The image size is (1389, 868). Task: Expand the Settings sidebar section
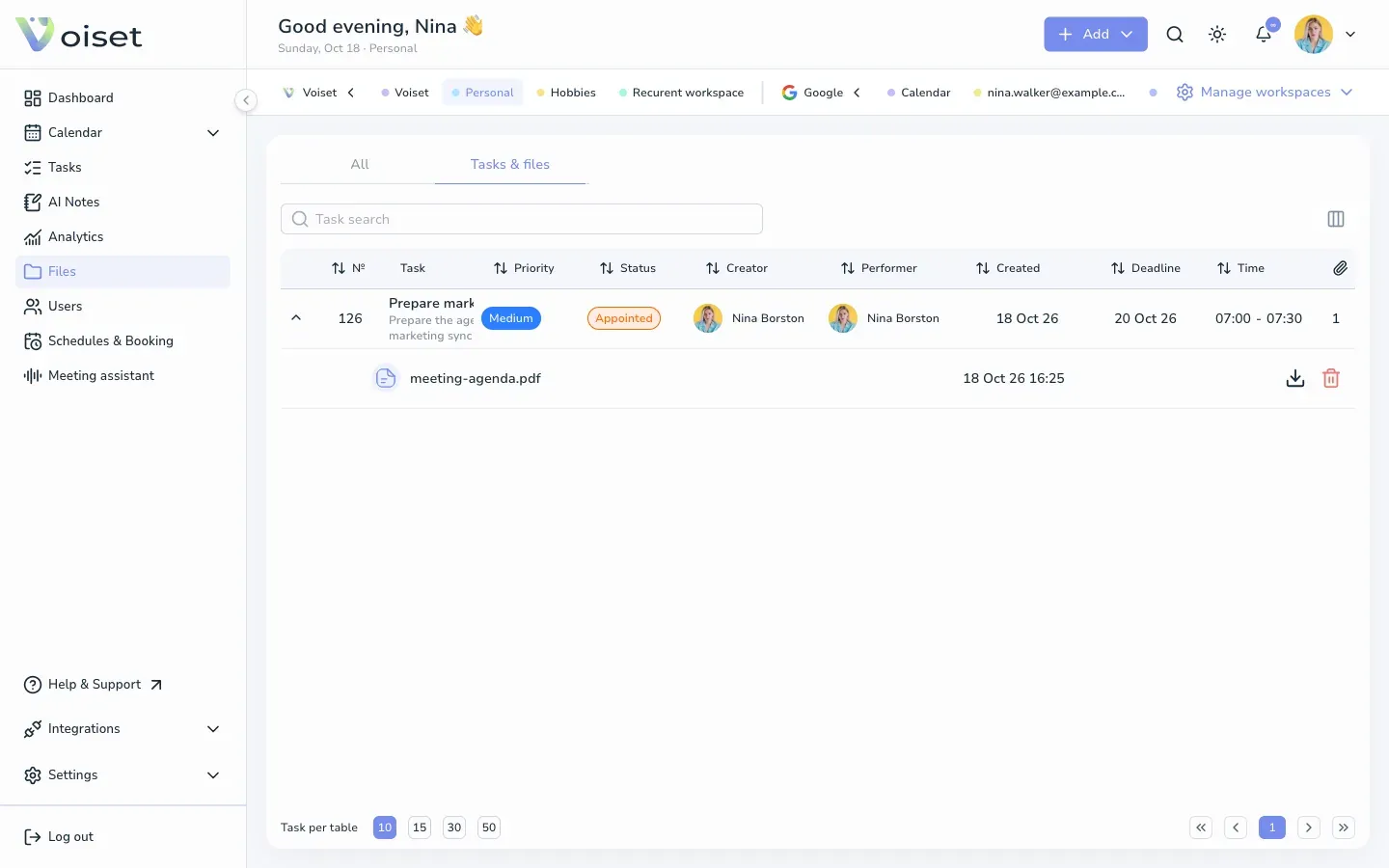[x=213, y=775]
